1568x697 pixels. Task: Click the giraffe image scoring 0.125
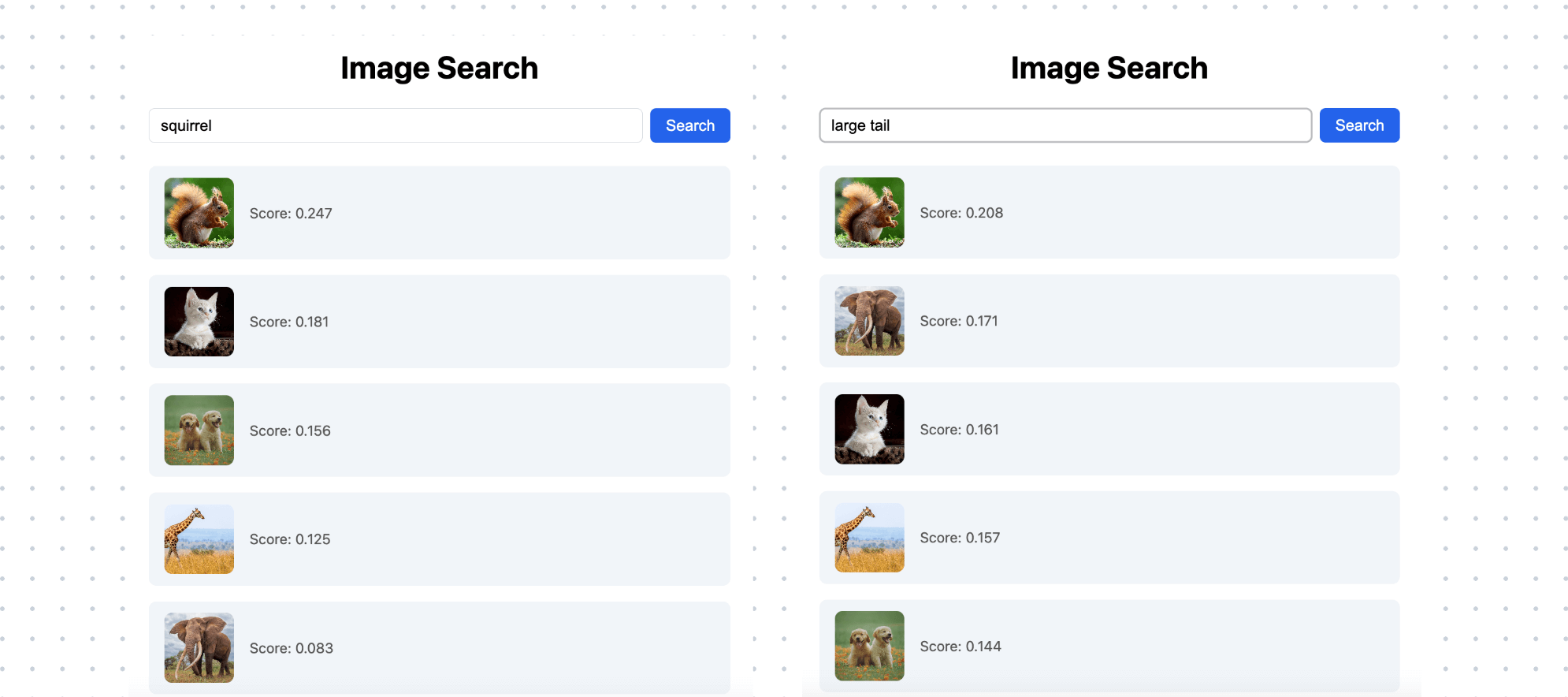(x=198, y=539)
